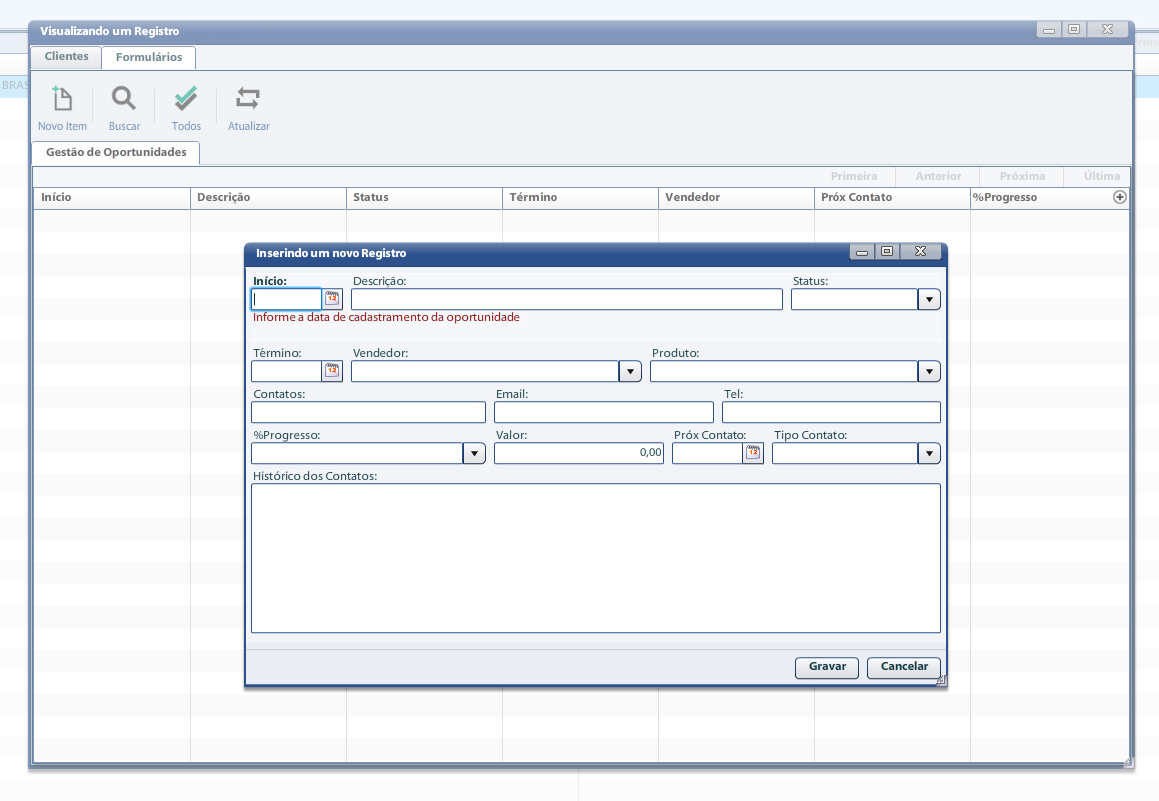Click the Gravar button
This screenshot has width=1159, height=801.
click(827, 667)
